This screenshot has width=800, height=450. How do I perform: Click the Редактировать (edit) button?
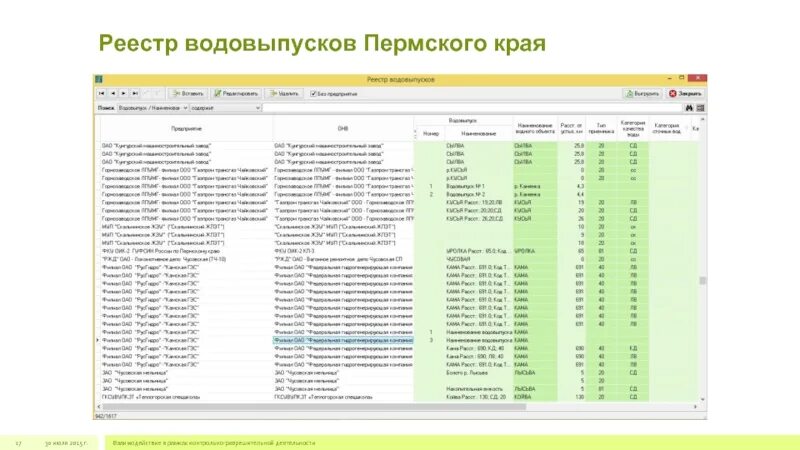(x=236, y=93)
